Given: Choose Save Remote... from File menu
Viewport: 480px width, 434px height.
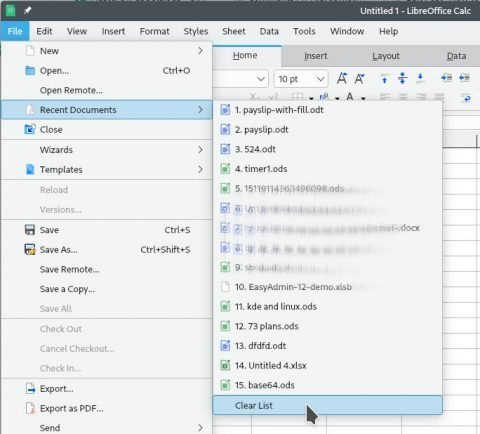Looking at the screenshot, I should click(107, 269).
